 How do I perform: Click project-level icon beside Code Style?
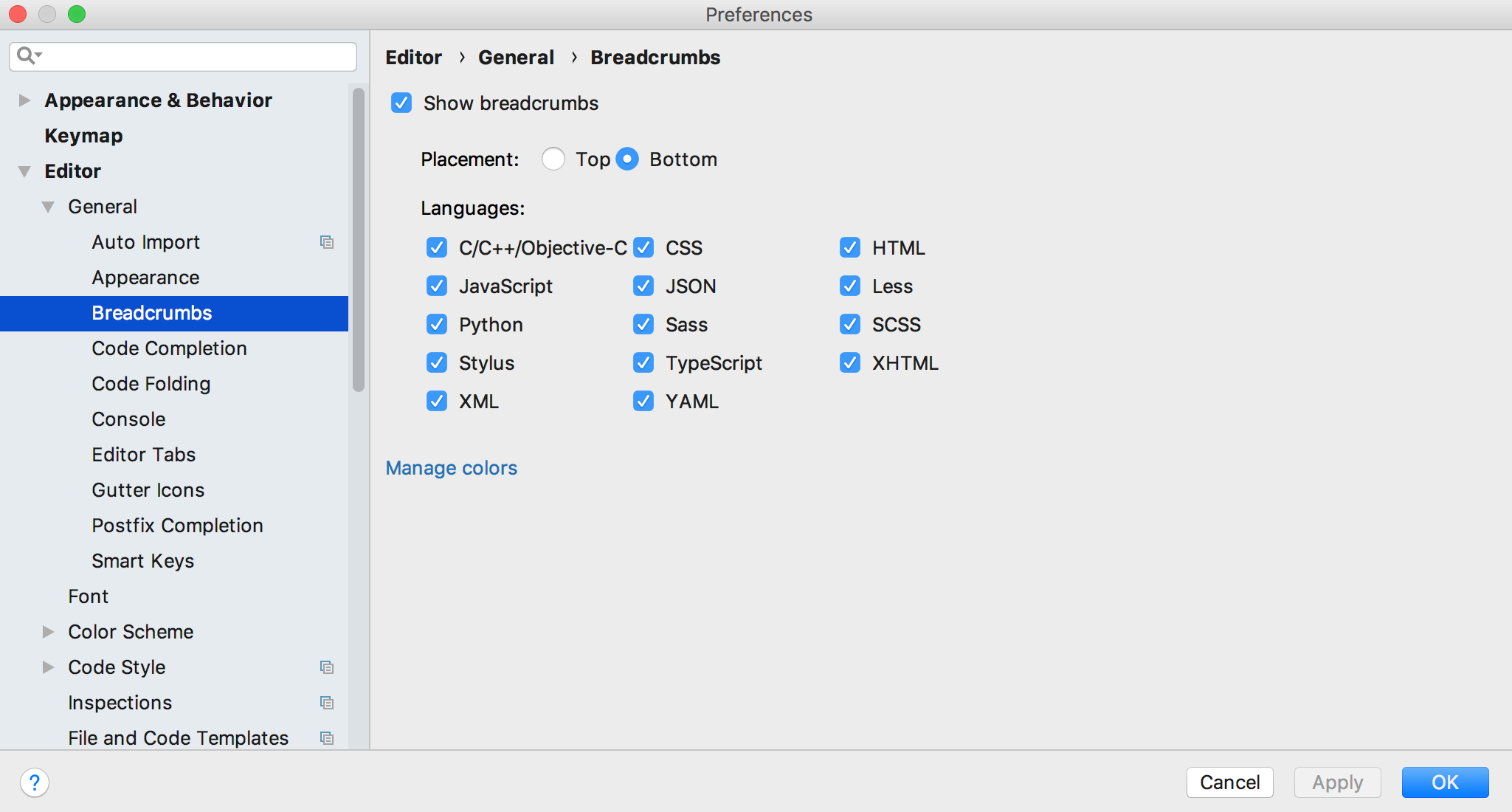[327, 667]
